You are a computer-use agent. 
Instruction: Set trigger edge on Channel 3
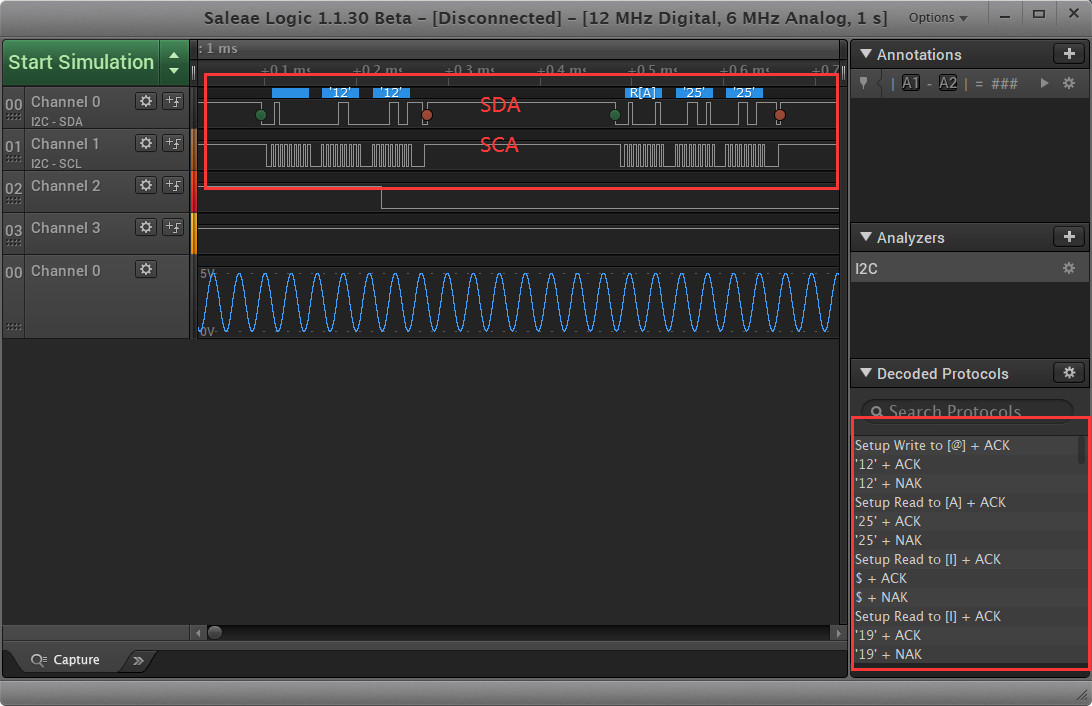coord(173,227)
